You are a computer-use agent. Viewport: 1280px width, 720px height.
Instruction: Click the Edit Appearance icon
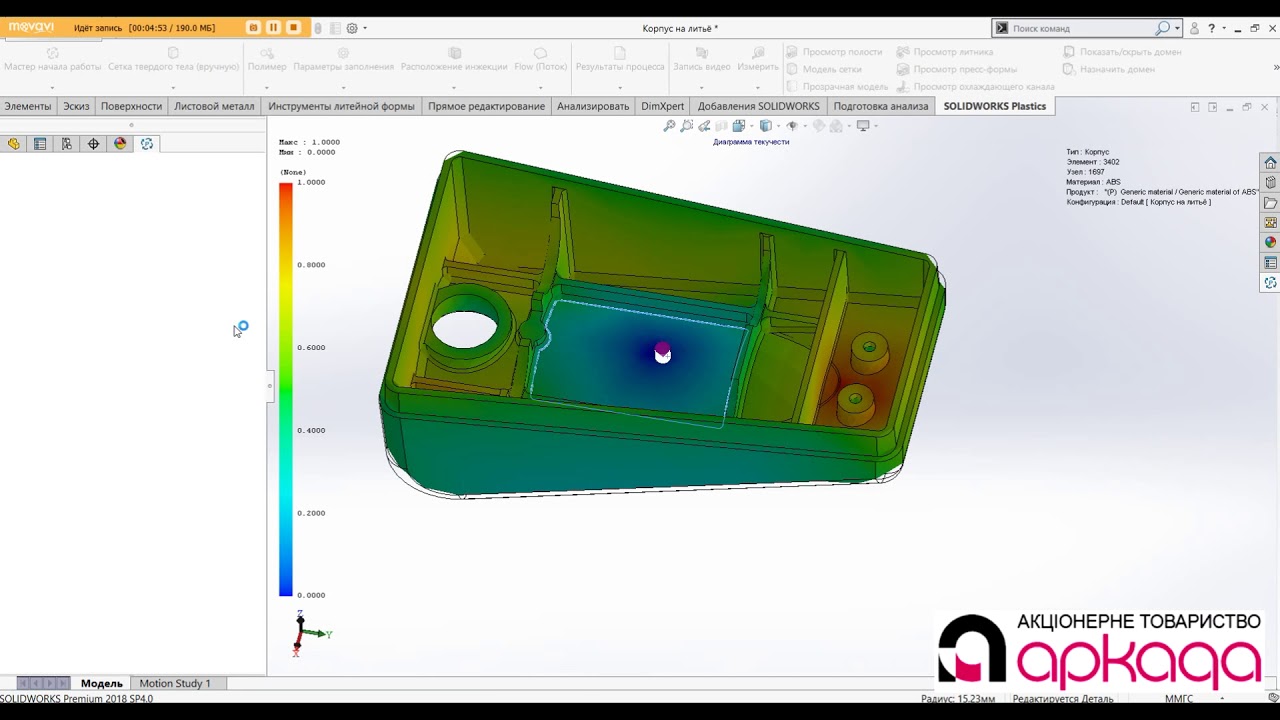(818, 126)
